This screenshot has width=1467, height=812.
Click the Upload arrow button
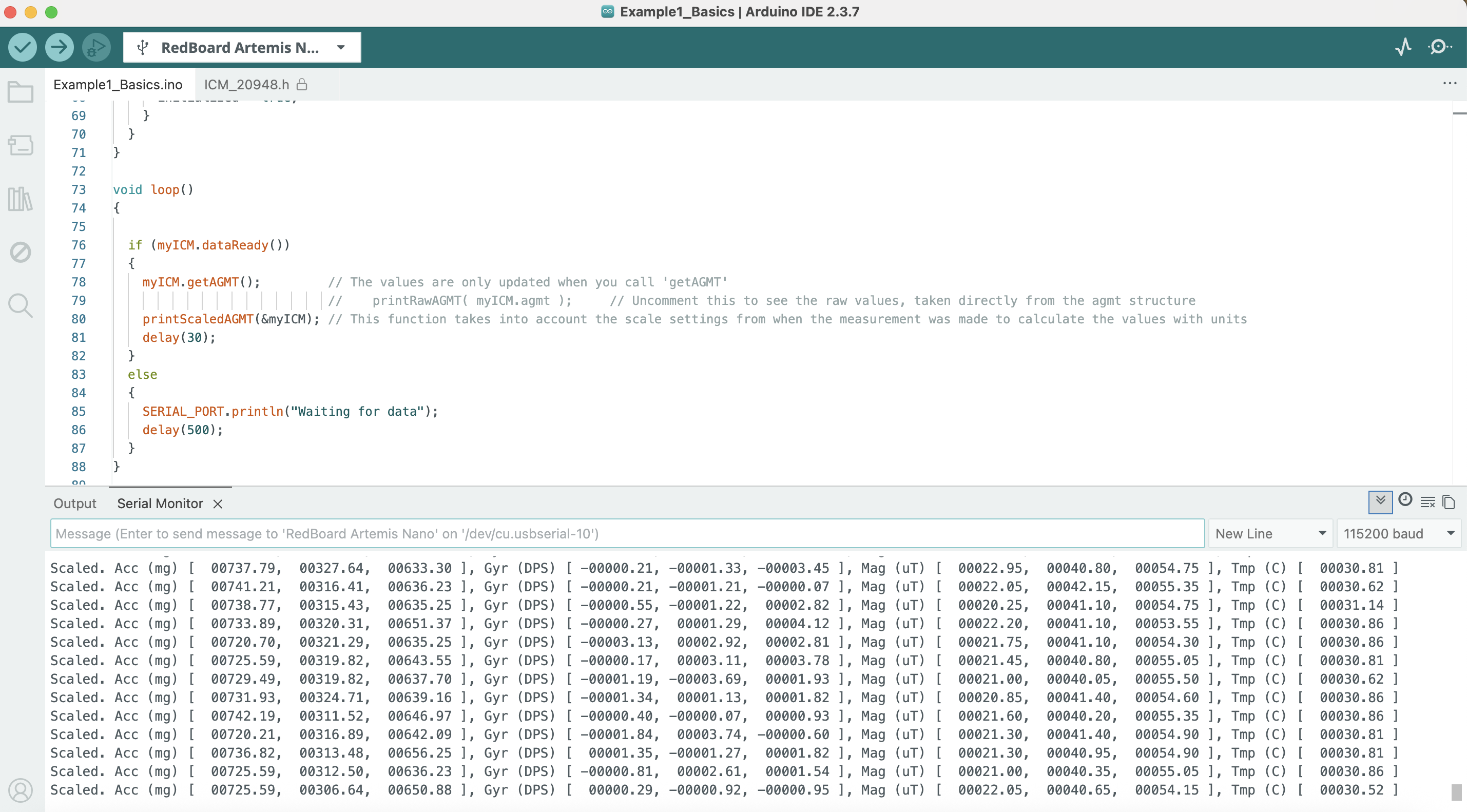[x=59, y=47]
